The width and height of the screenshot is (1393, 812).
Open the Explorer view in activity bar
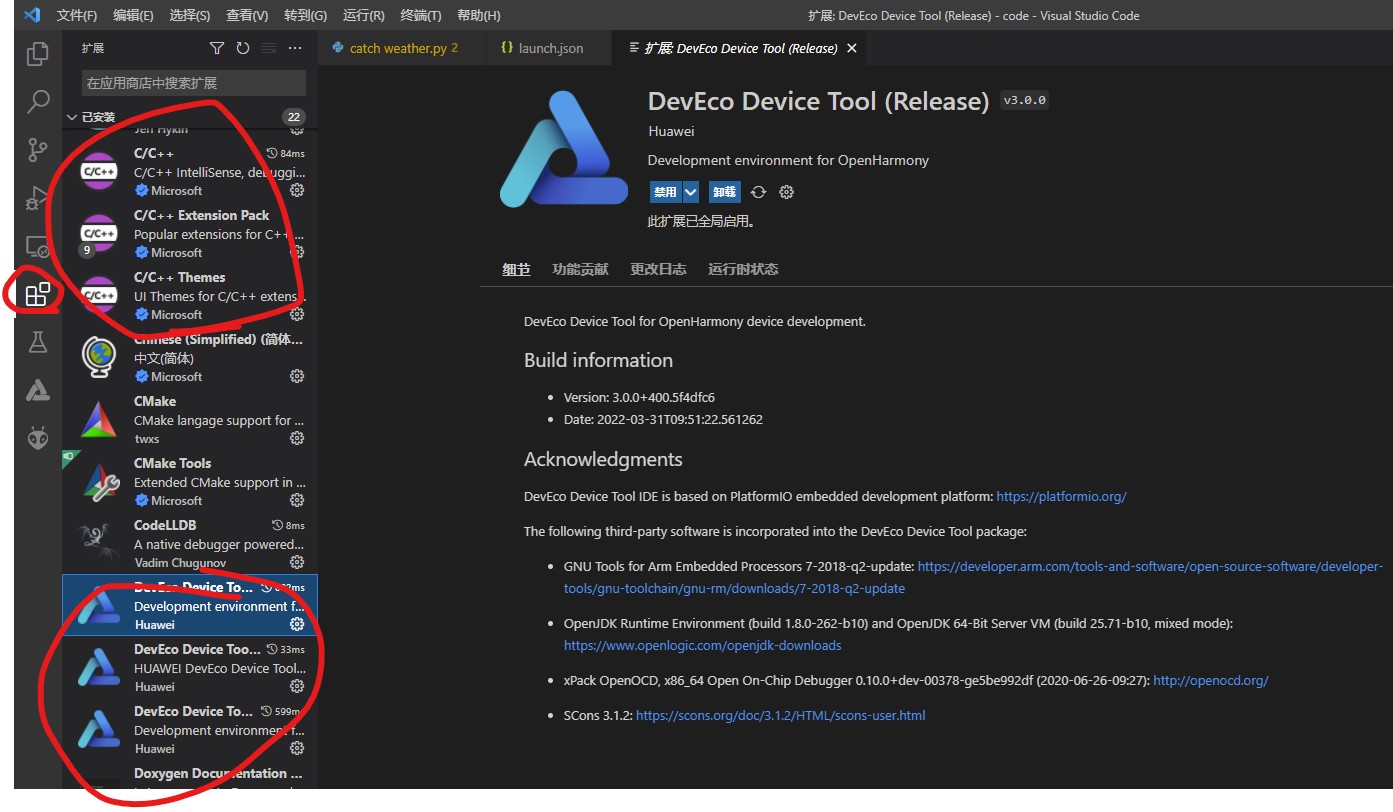pyautogui.click(x=37, y=54)
